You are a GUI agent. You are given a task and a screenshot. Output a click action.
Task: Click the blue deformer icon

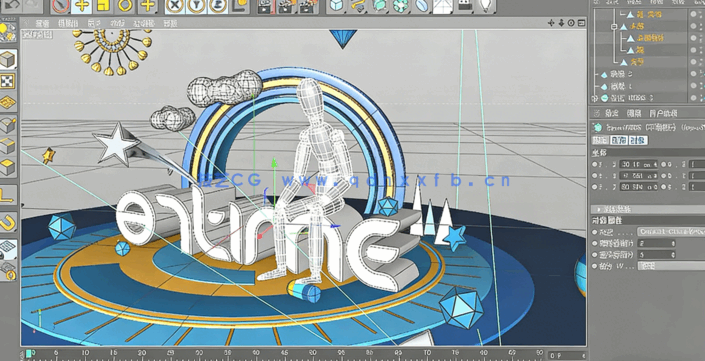pyautogui.click(x=422, y=5)
